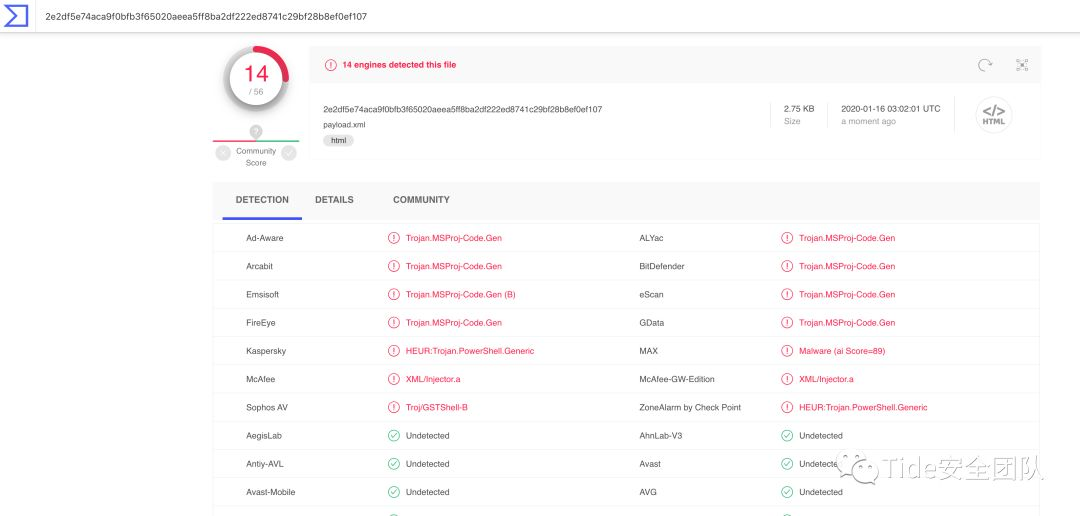Viewport: 1080px width, 516px height.
Task: Click the McAfee XML/Injector.a result
Action: 433,380
